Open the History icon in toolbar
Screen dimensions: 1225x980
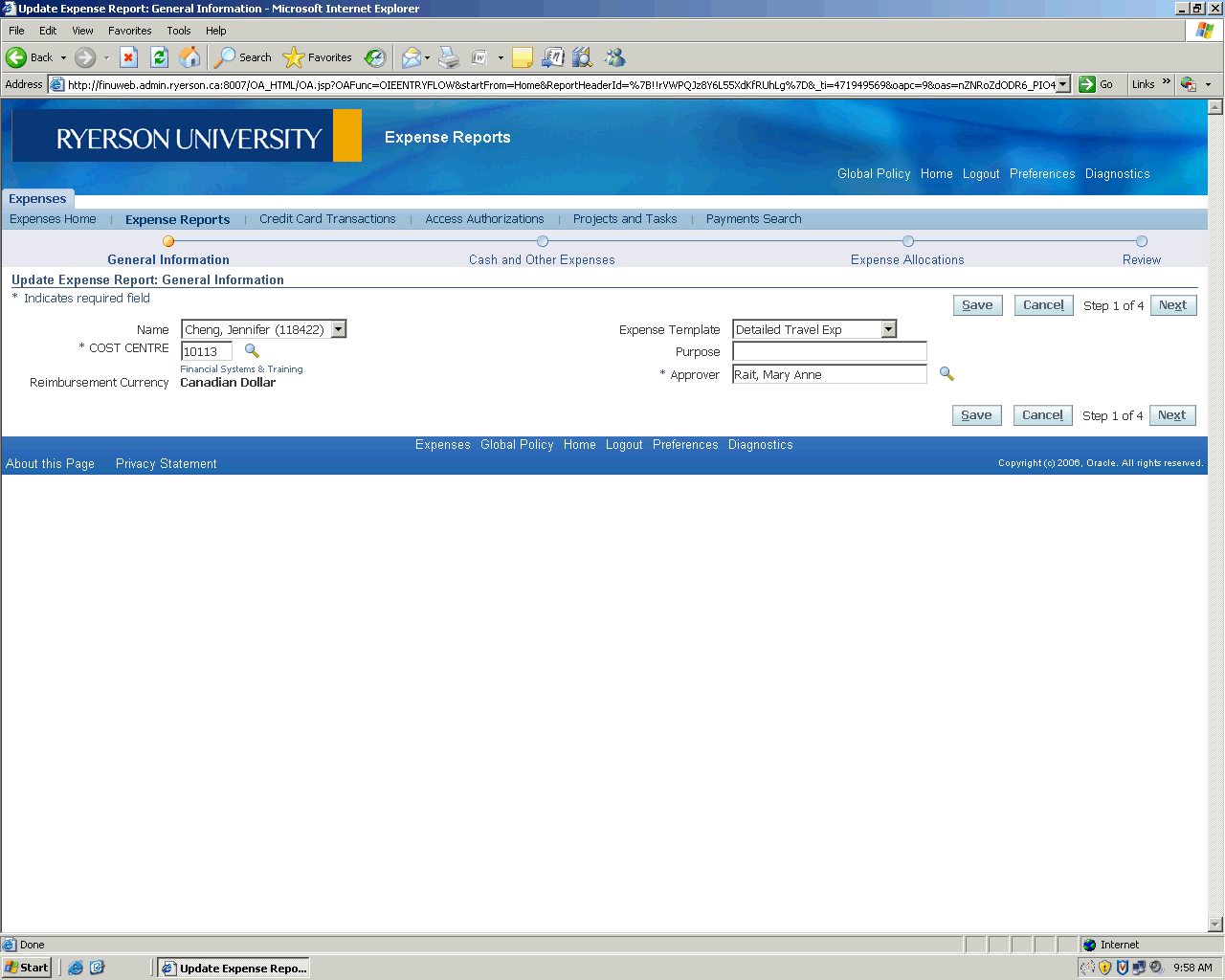pos(375,57)
